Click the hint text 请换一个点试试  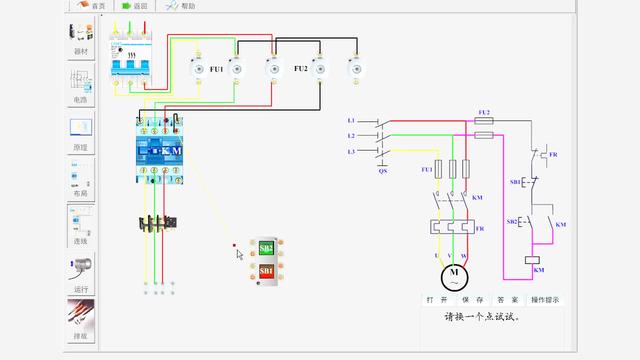click(482, 317)
